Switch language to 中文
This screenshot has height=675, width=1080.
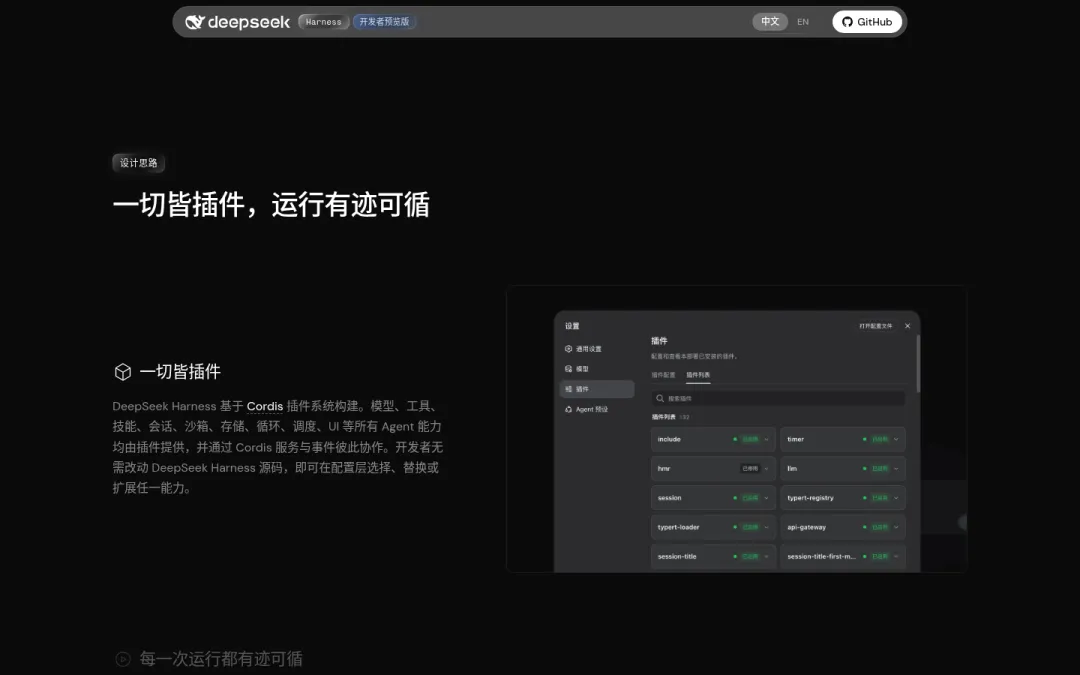770,22
